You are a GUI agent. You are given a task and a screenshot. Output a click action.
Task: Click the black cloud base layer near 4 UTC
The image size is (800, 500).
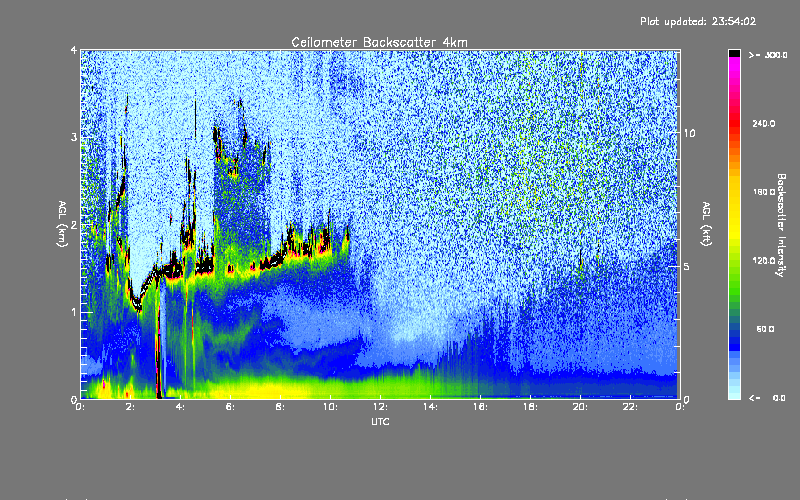[x=173, y=270]
